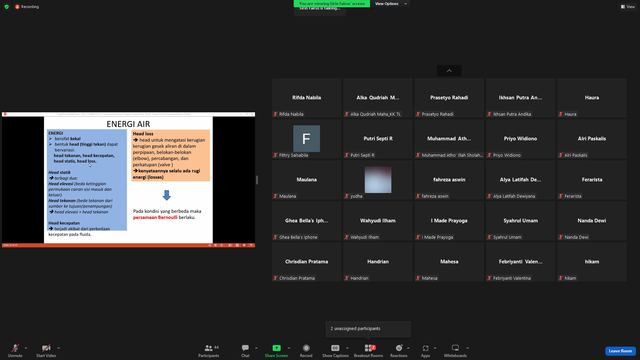Open audio options arrow next to Unmute
640x360 pixels.
(x=26, y=348)
